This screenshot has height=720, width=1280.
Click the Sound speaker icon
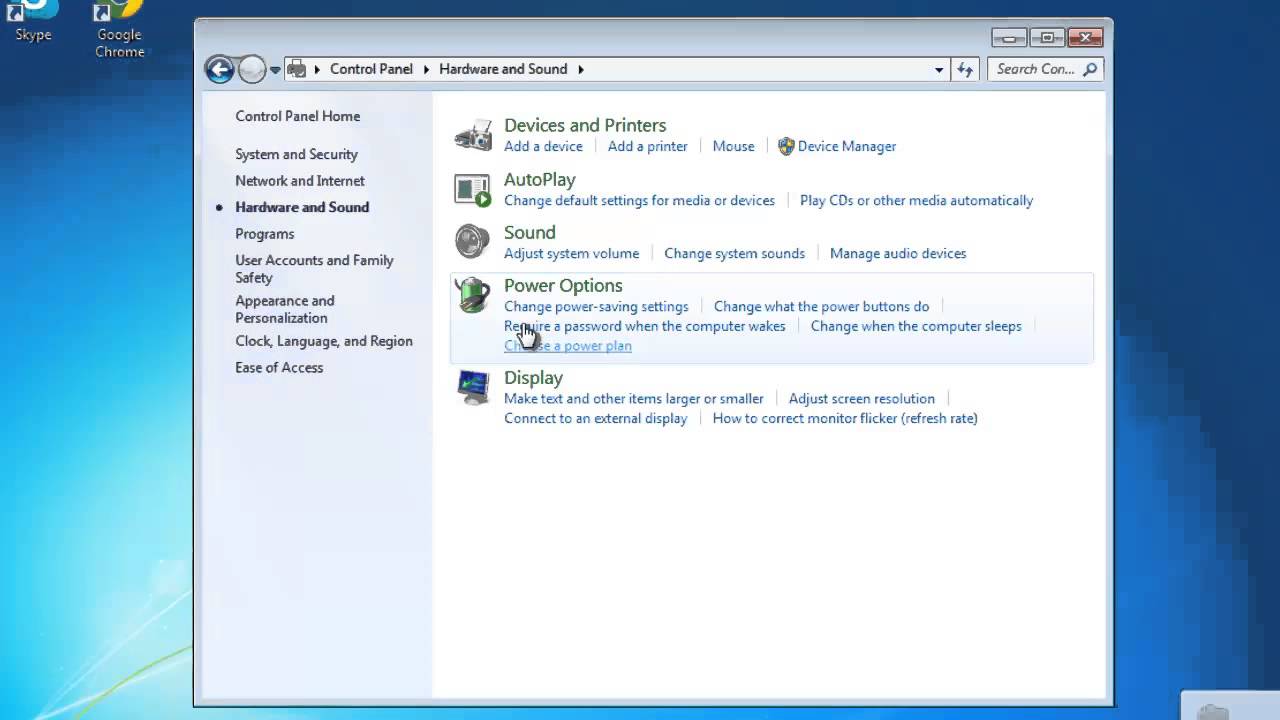472,241
